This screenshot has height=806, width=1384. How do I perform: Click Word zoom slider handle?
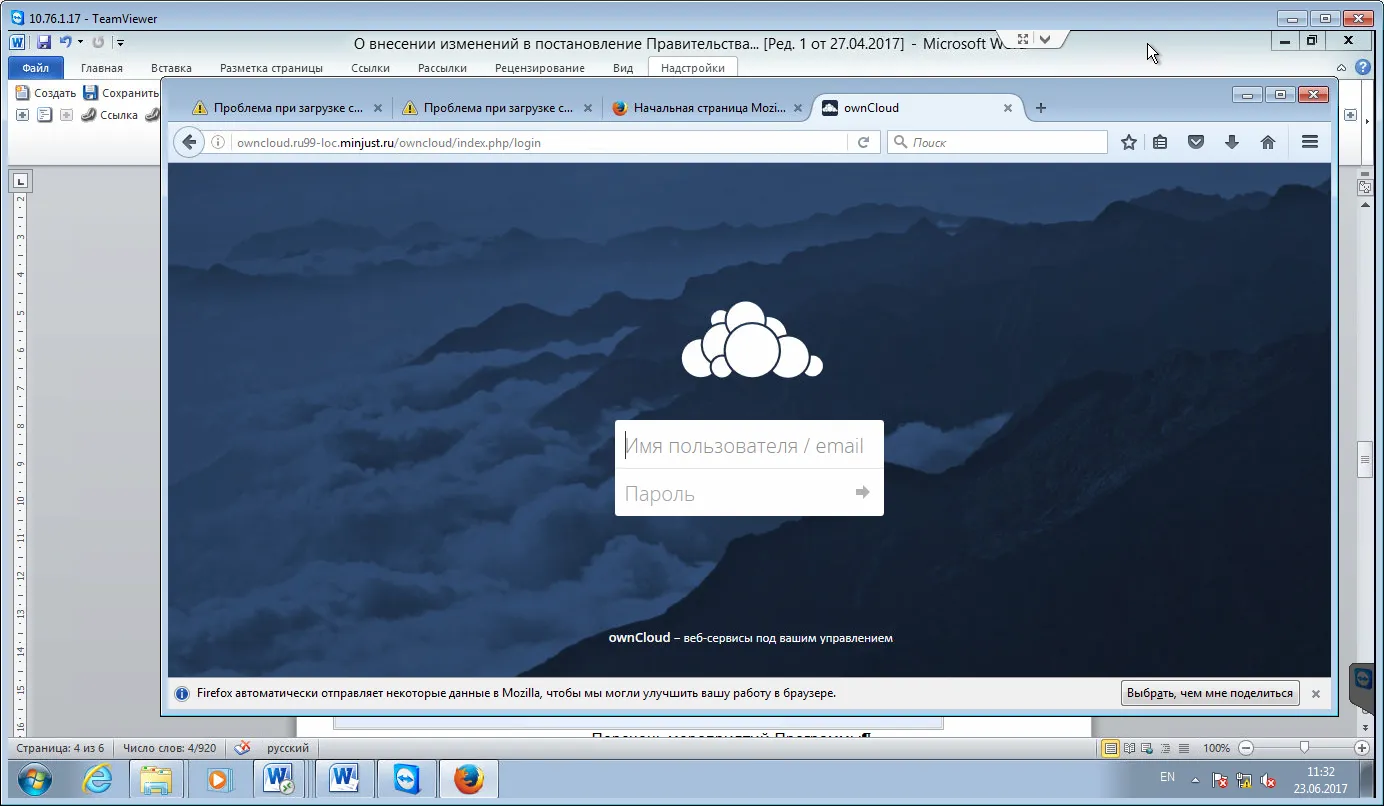click(1304, 748)
